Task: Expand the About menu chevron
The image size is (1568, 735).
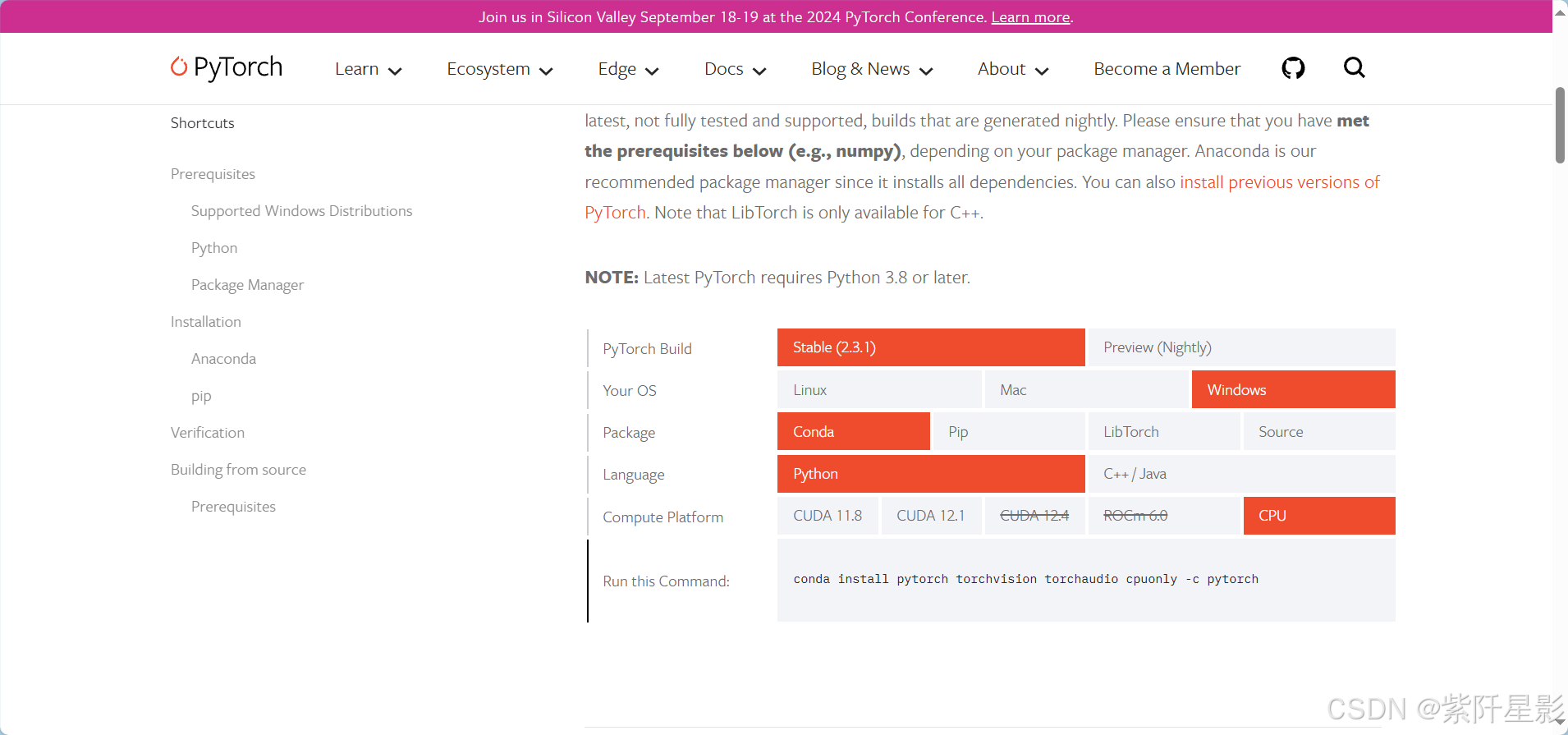Action: tap(1042, 71)
